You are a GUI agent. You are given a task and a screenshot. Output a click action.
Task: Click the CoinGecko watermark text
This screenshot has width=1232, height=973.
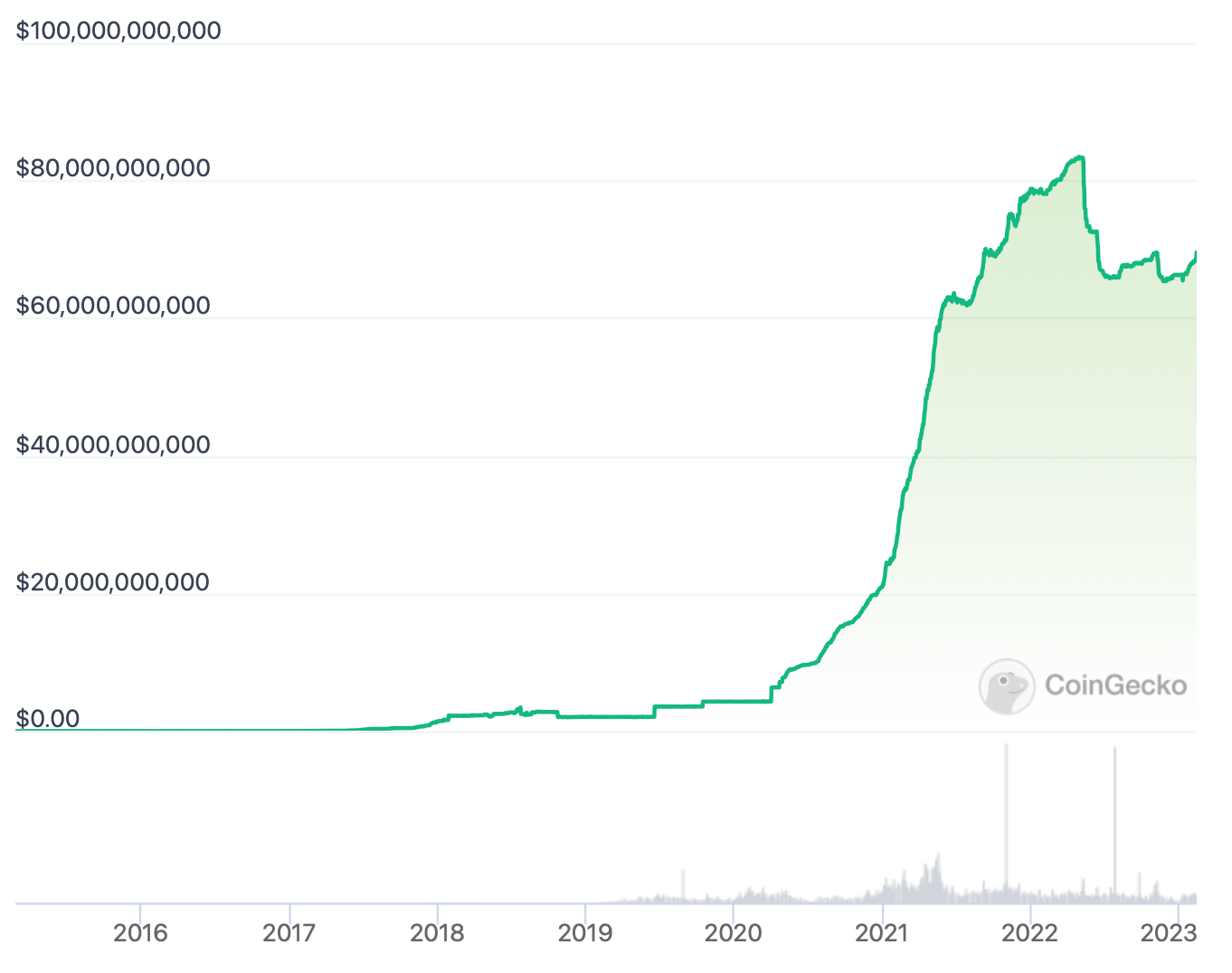(1115, 685)
